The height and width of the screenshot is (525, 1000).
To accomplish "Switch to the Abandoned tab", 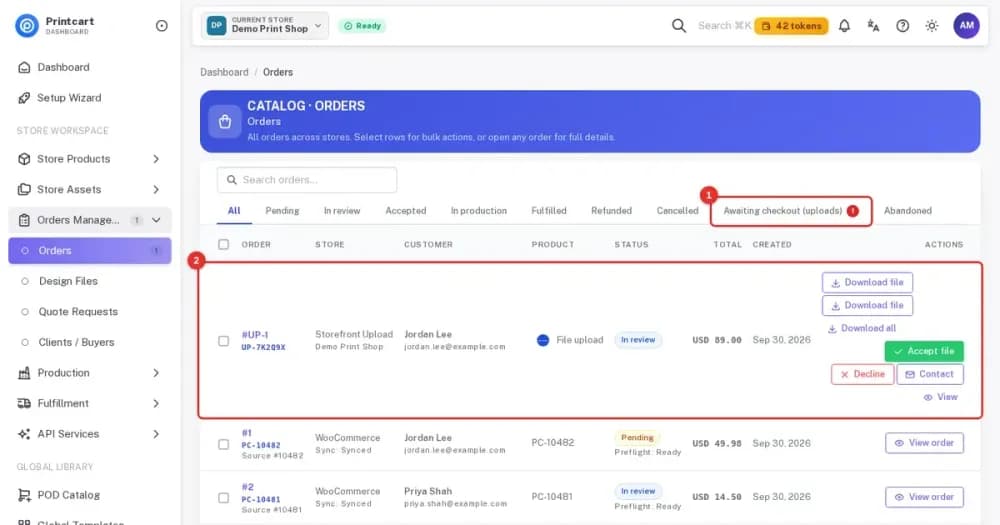I will [908, 211].
